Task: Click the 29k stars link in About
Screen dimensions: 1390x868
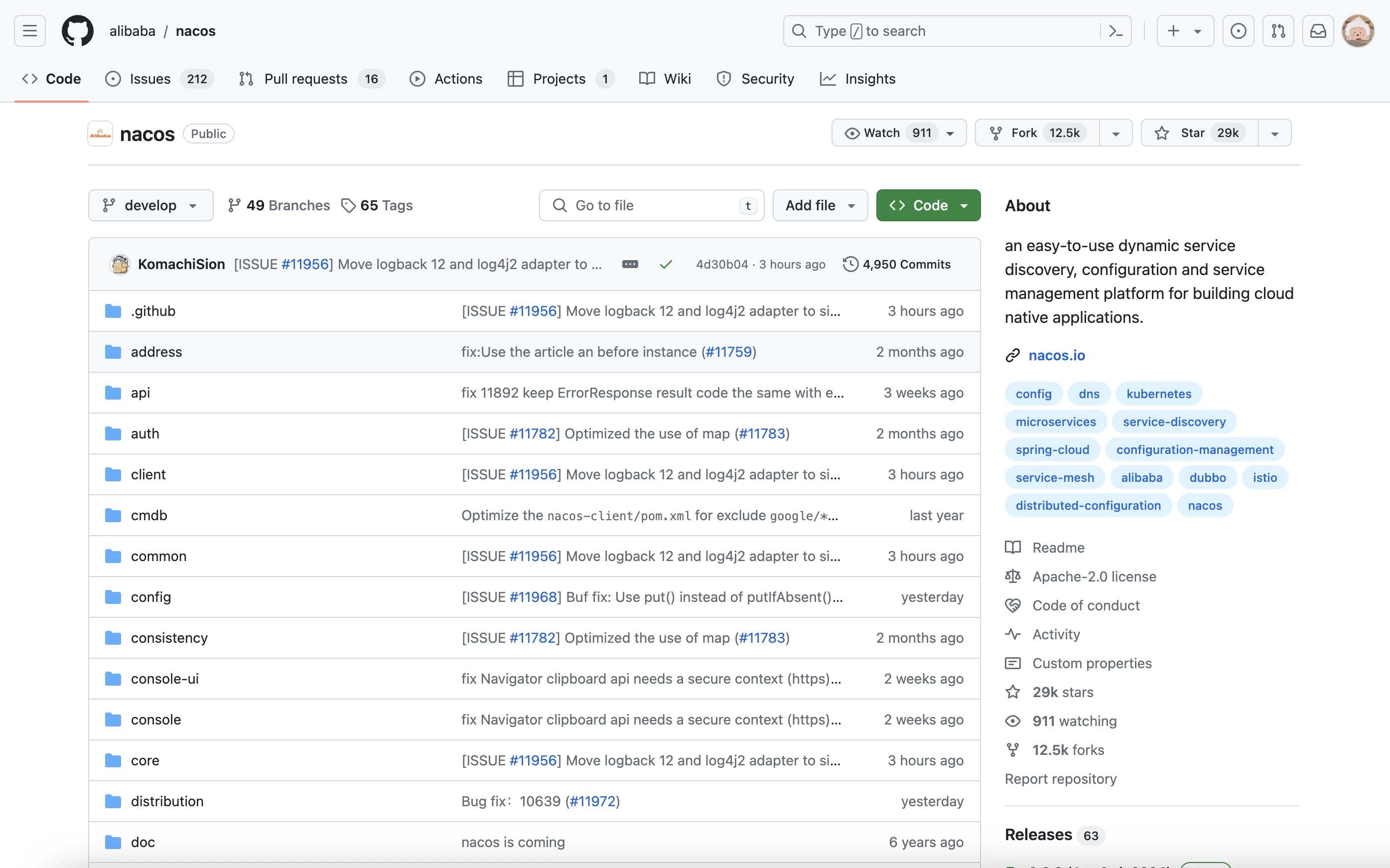Action: click(x=1063, y=692)
